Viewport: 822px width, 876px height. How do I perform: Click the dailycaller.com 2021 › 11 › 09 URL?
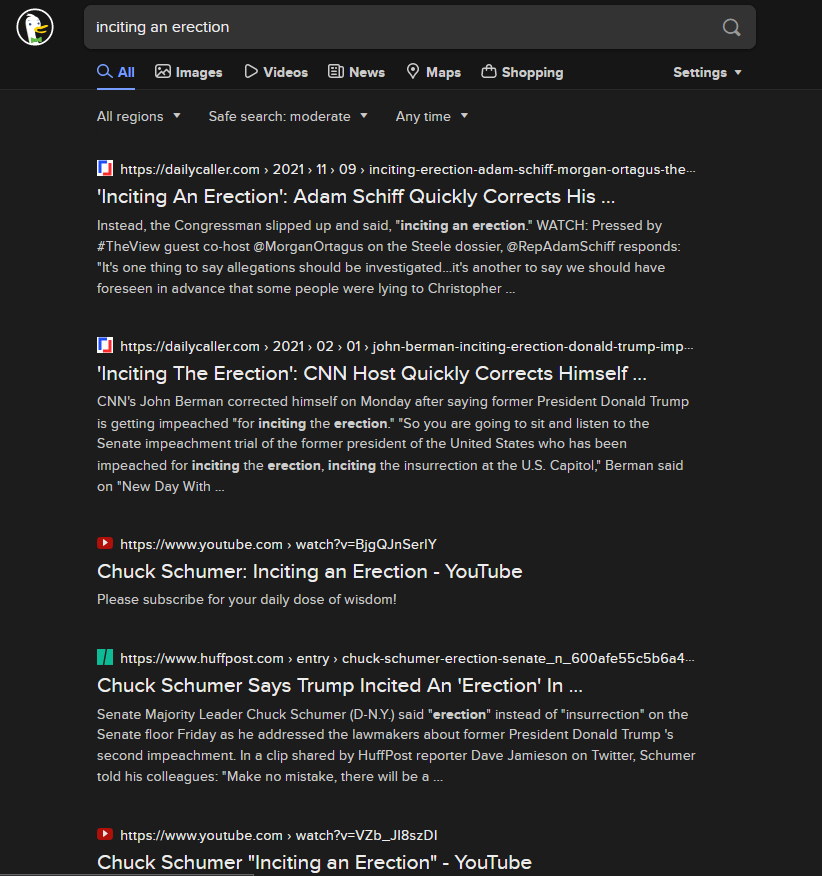(408, 169)
